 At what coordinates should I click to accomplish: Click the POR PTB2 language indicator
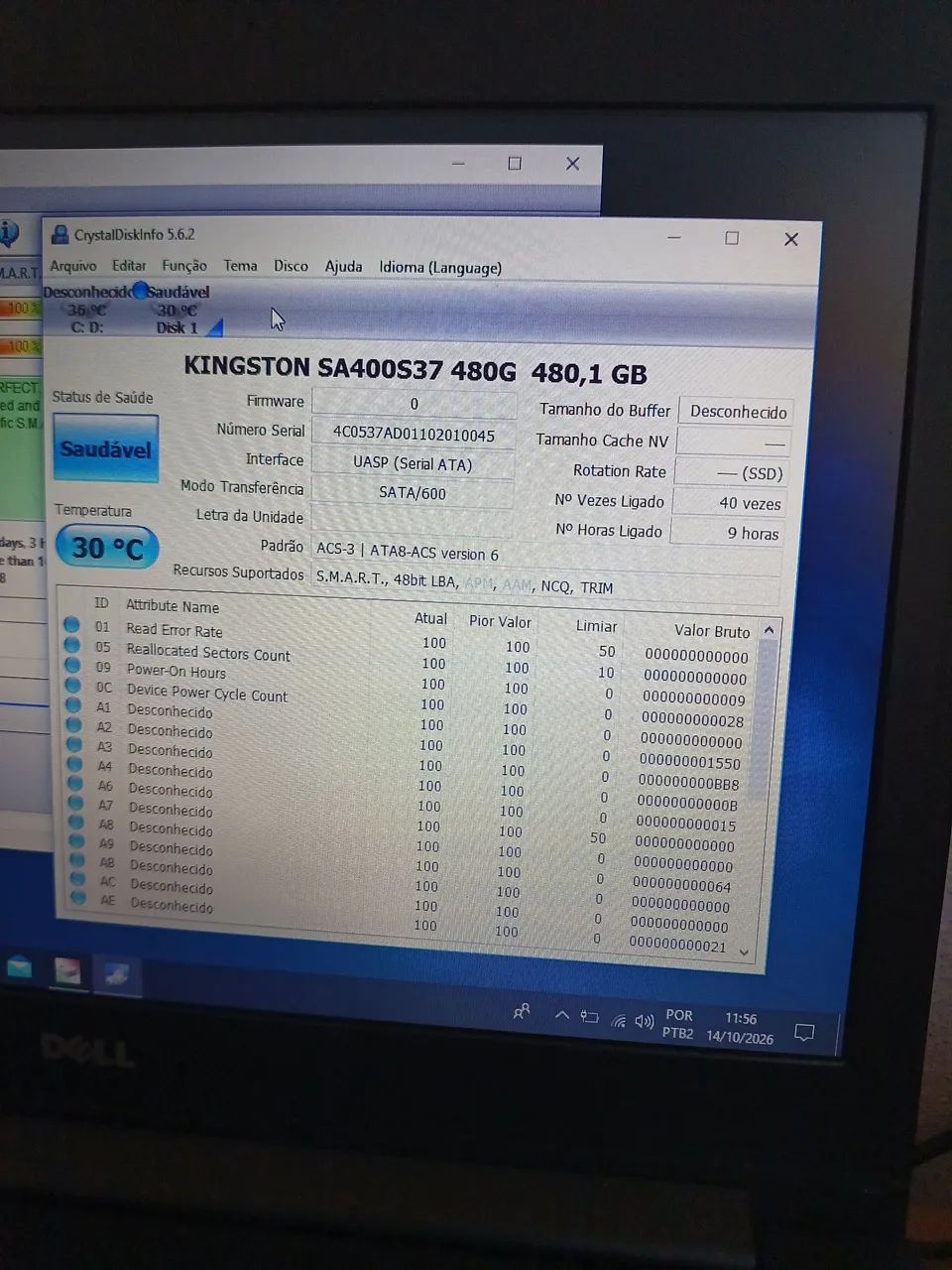coord(678,1024)
